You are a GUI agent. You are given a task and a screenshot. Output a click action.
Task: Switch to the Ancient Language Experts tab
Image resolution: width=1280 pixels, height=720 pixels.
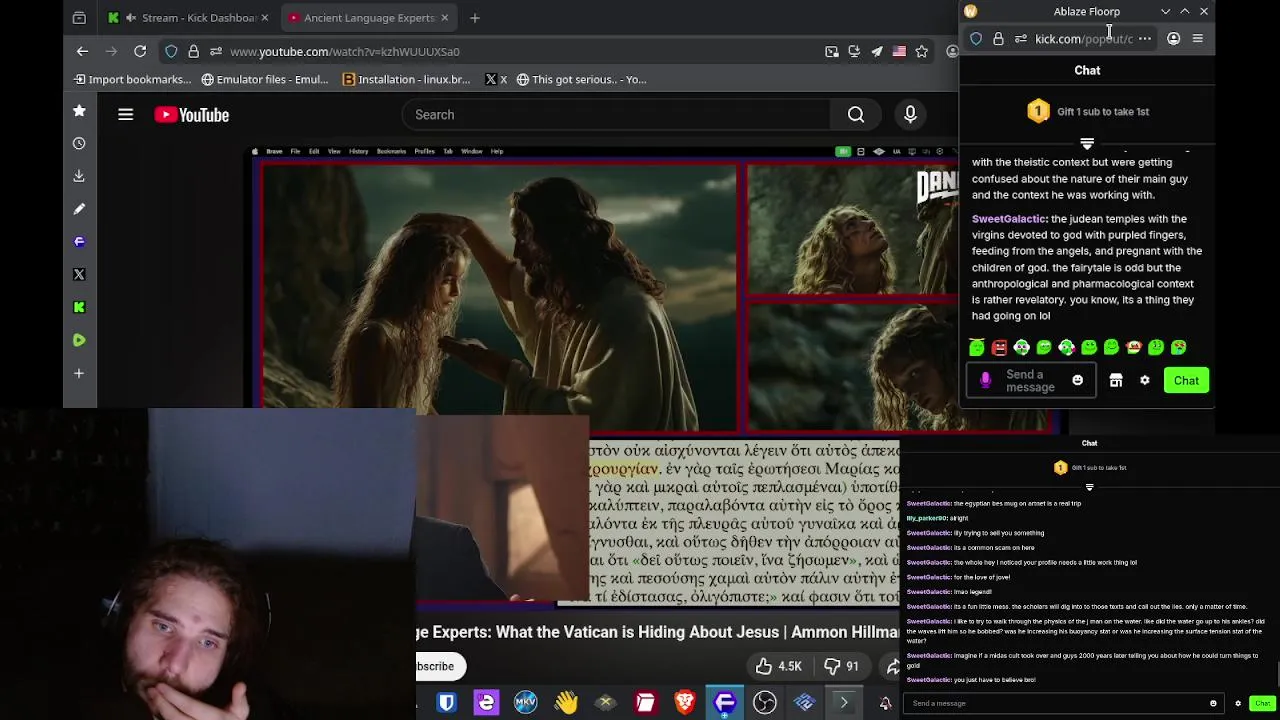(367, 17)
